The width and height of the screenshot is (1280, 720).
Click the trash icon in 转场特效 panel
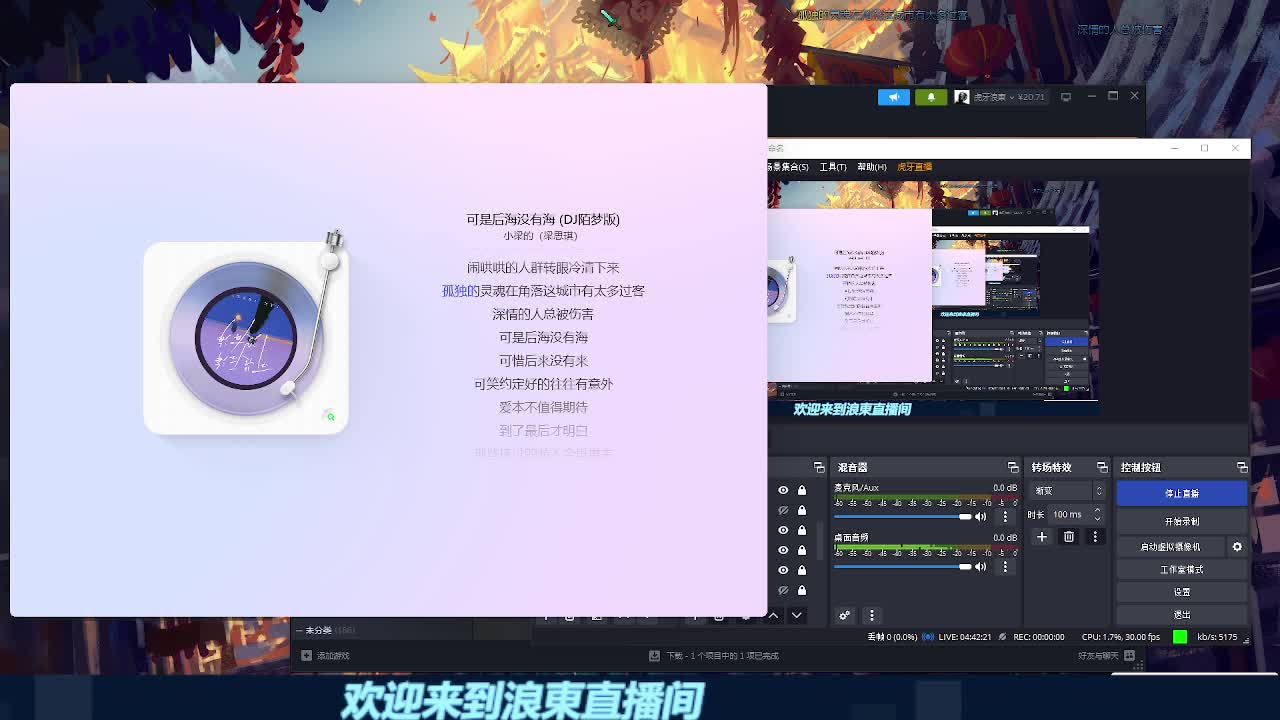[x=1068, y=537]
